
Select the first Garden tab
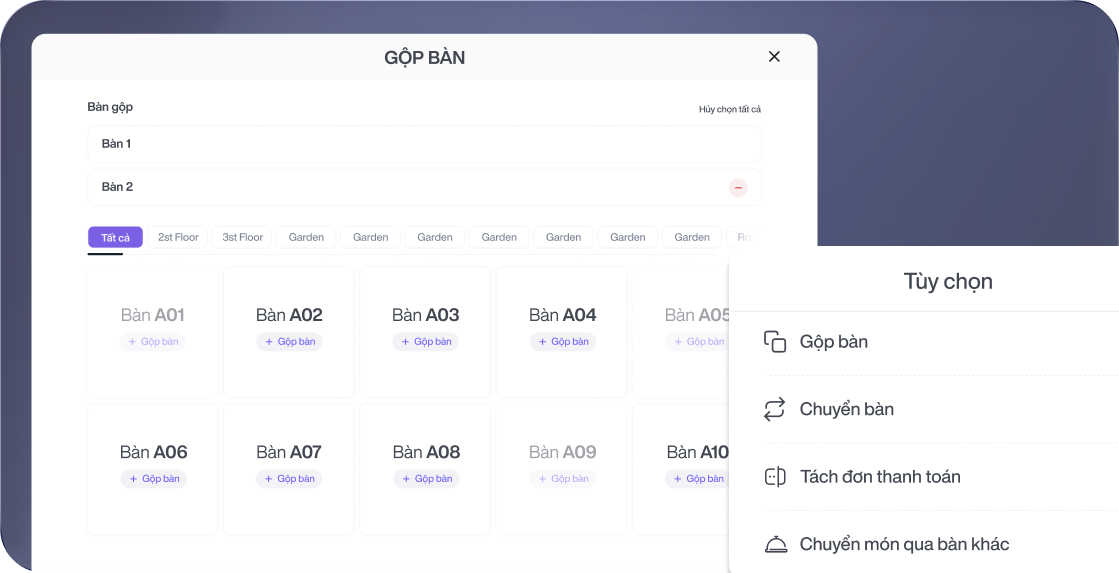point(306,238)
